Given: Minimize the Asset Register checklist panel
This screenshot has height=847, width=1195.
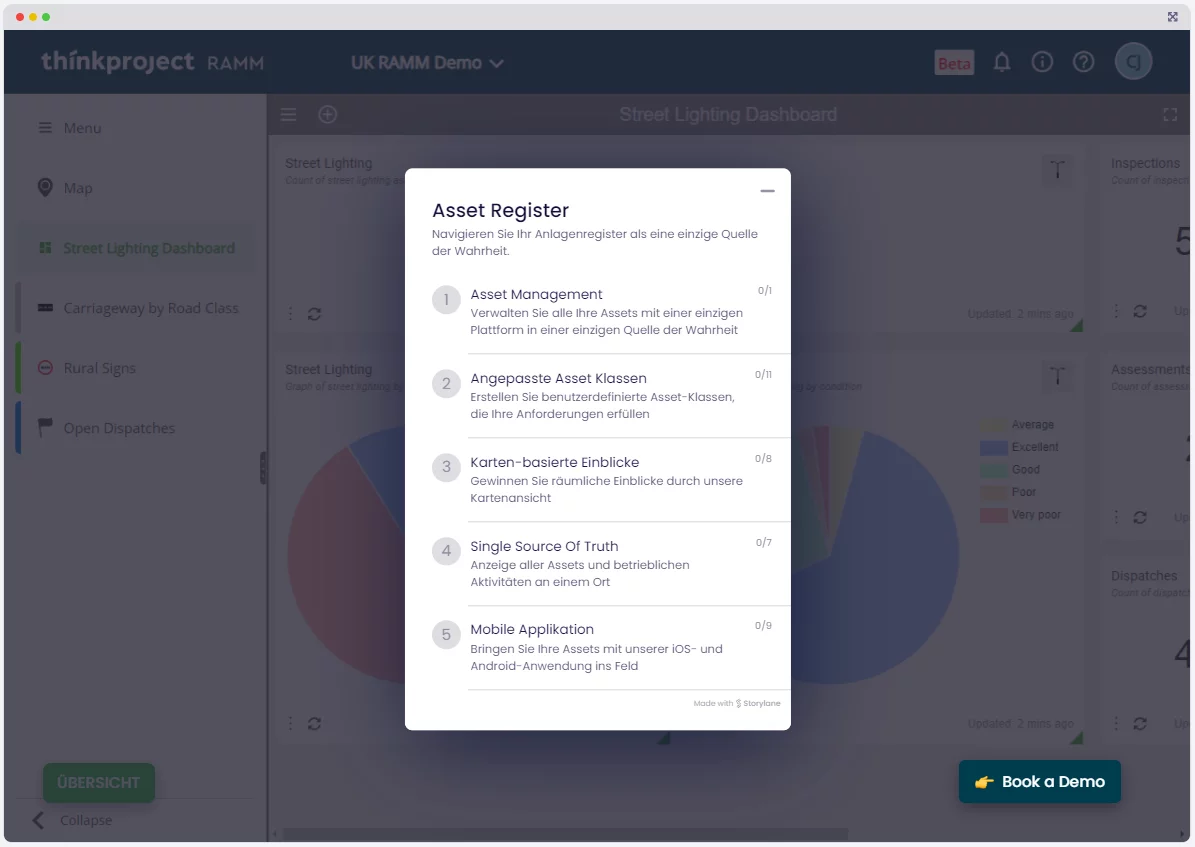Looking at the screenshot, I should 767,191.
